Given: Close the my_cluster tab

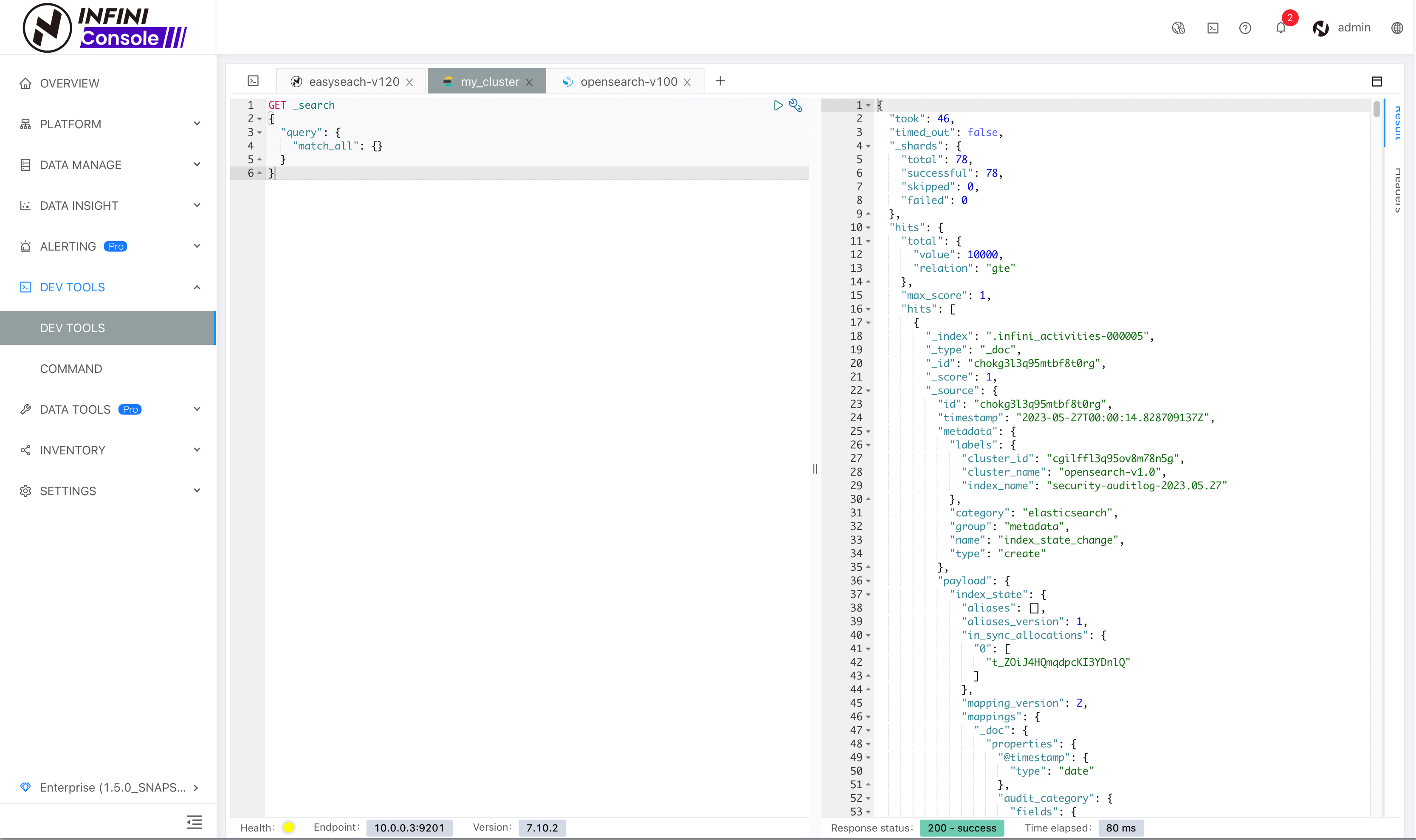Looking at the screenshot, I should click(x=529, y=82).
